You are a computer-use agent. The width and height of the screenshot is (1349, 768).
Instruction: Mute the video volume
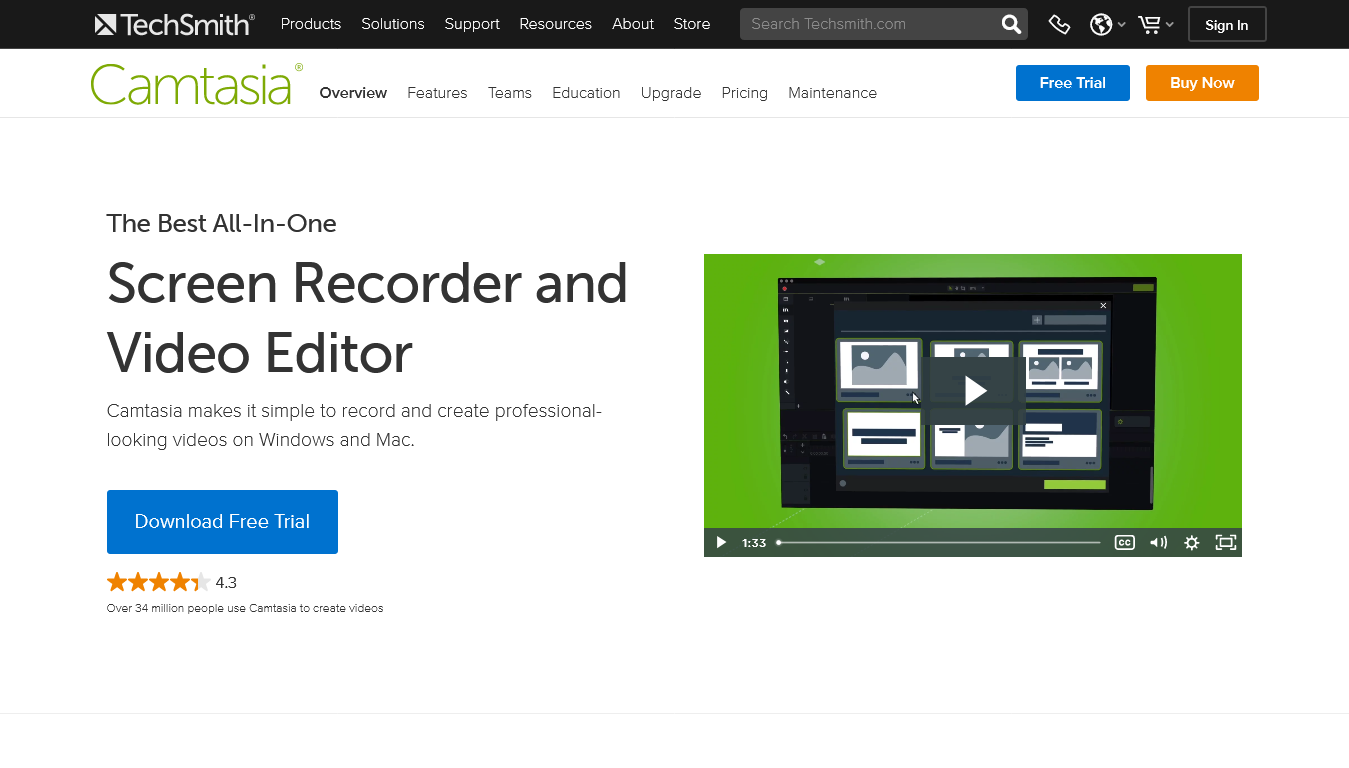pyautogui.click(x=1158, y=543)
